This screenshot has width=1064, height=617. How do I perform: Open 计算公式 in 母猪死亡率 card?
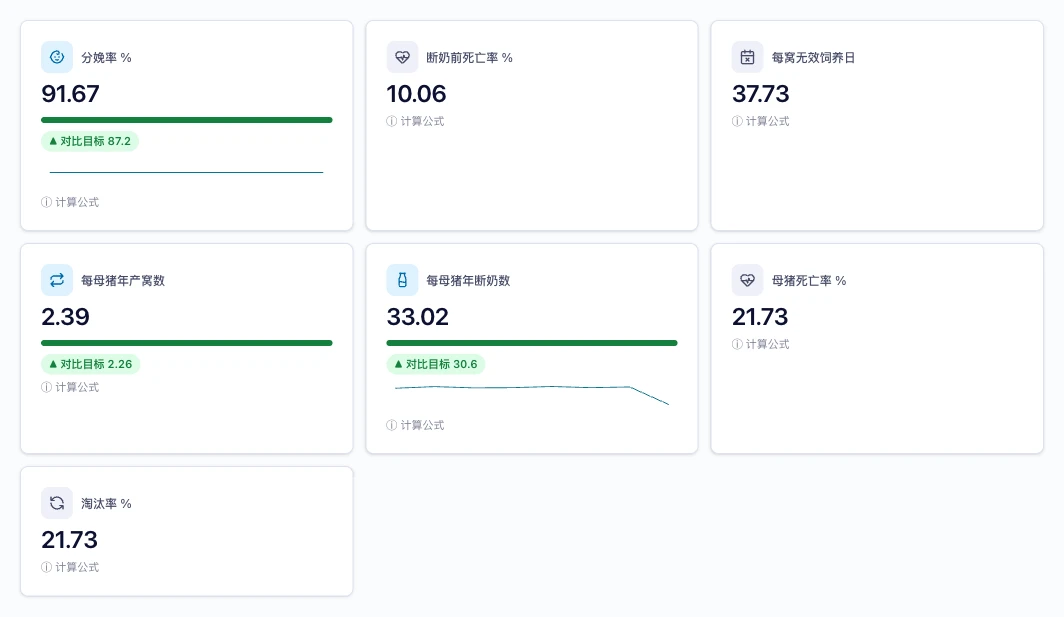[761, 344]
